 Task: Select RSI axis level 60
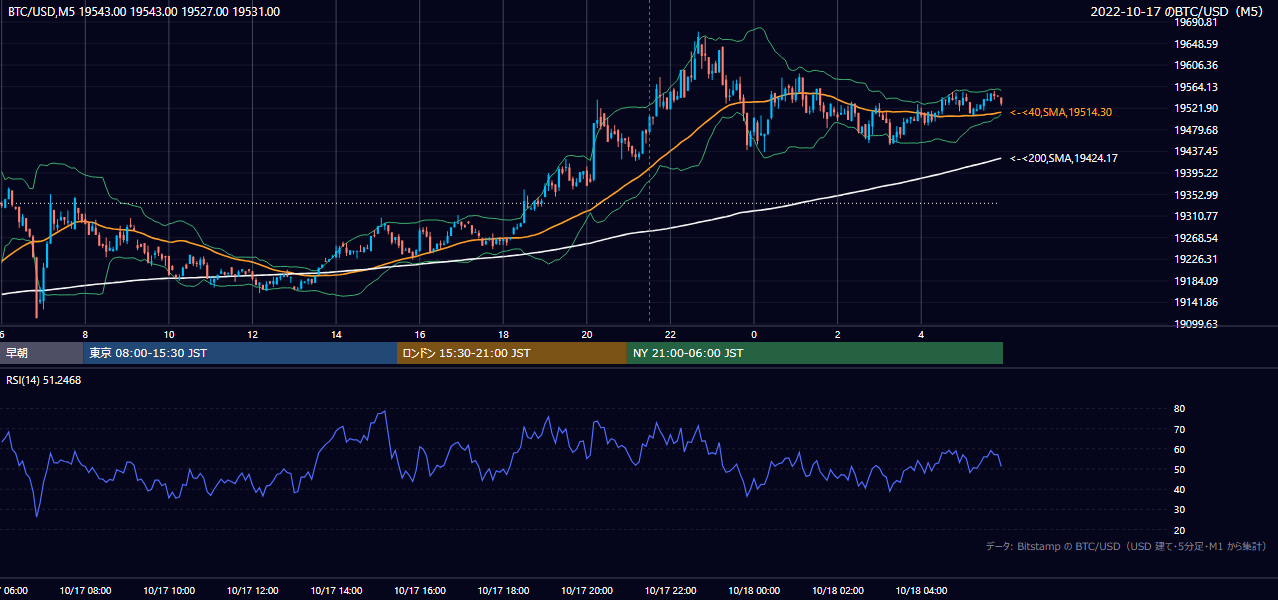[1179, 449]
